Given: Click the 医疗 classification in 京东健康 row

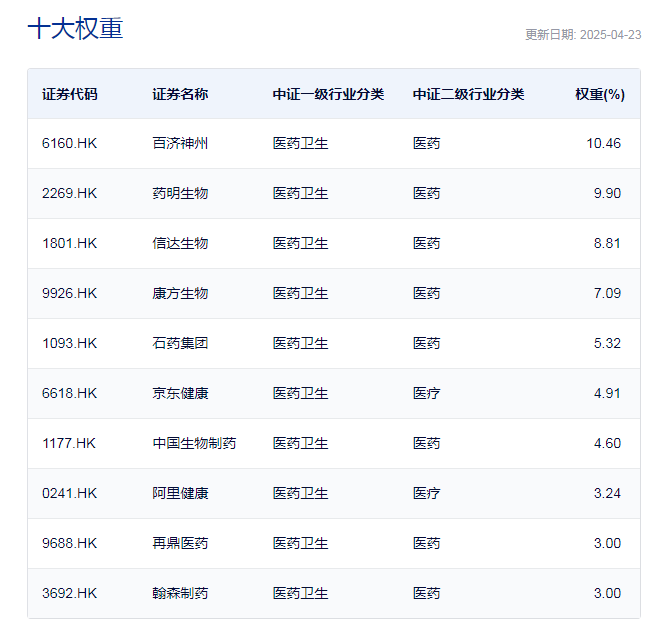Looking at the screenshot, I should click(x=426, y=393).
